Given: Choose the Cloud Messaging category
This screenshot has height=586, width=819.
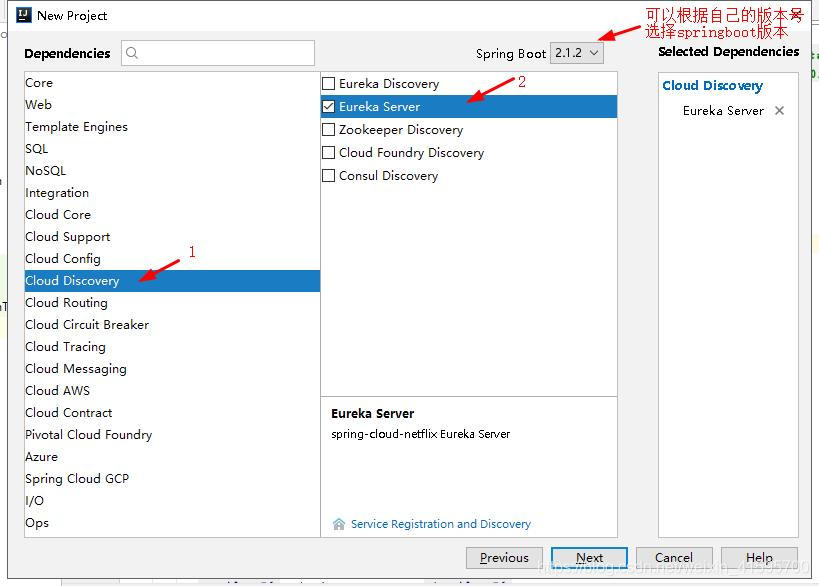Looking at the screenshot, I should 172,369.
